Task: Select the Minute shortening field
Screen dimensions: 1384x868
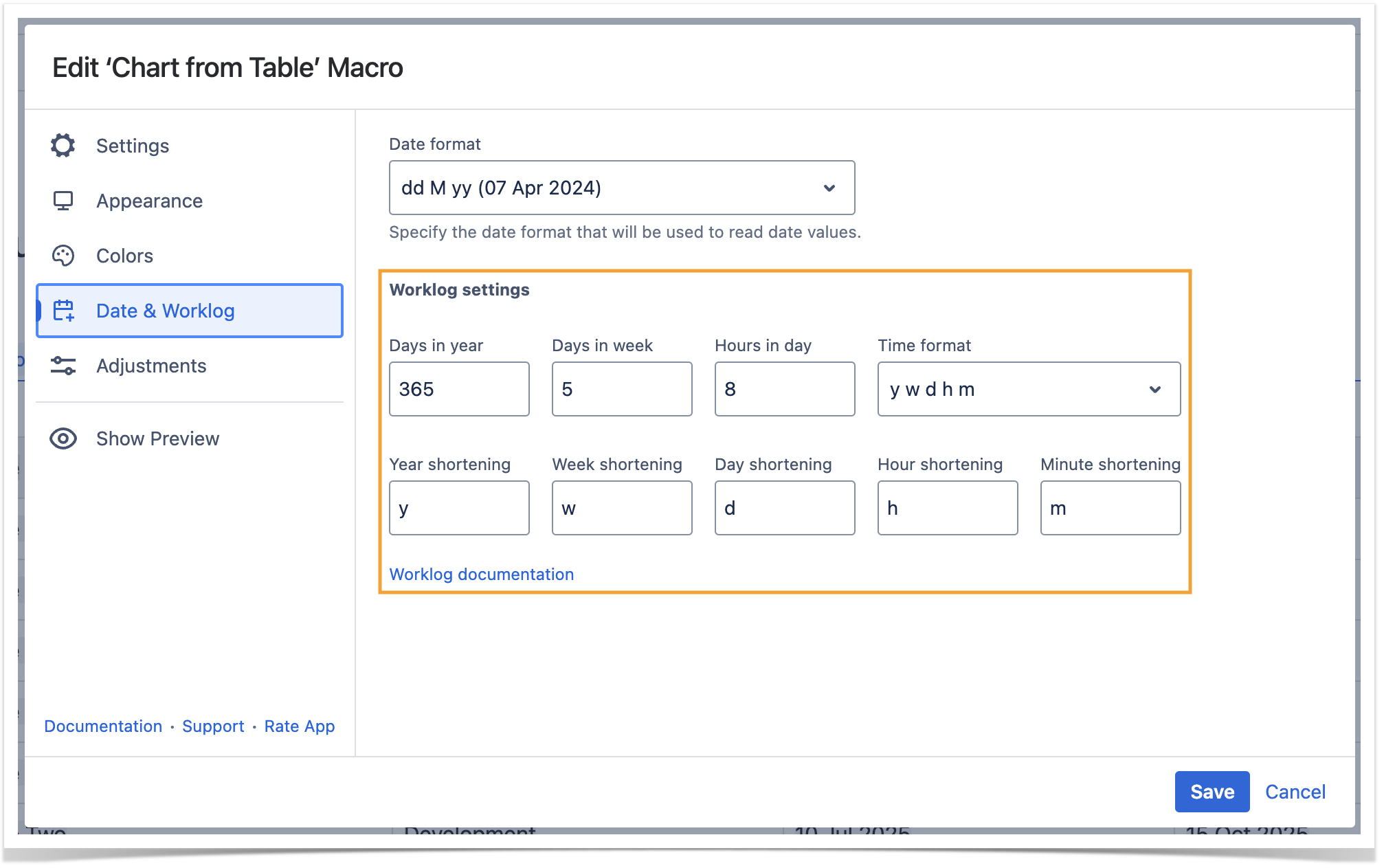Action: click(1110, 508)
